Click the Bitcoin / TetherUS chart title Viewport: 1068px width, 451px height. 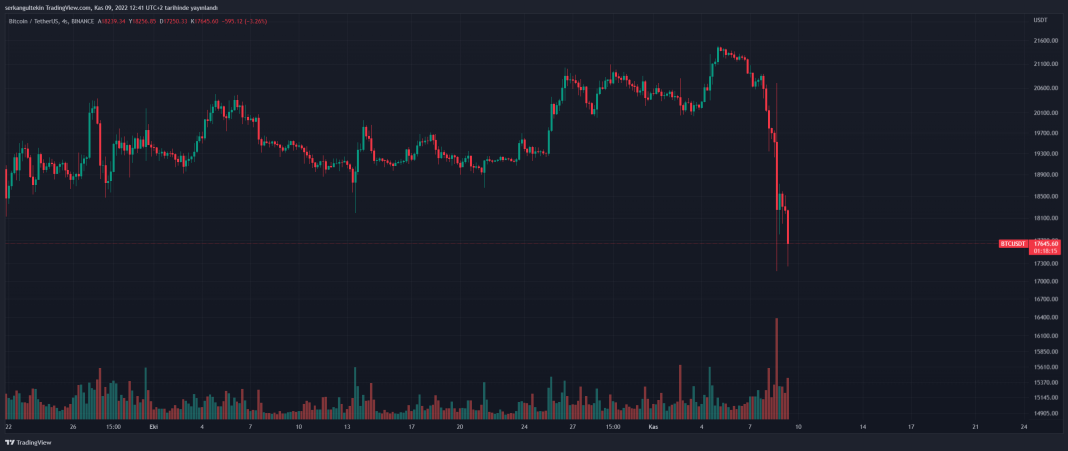(46, 19)
